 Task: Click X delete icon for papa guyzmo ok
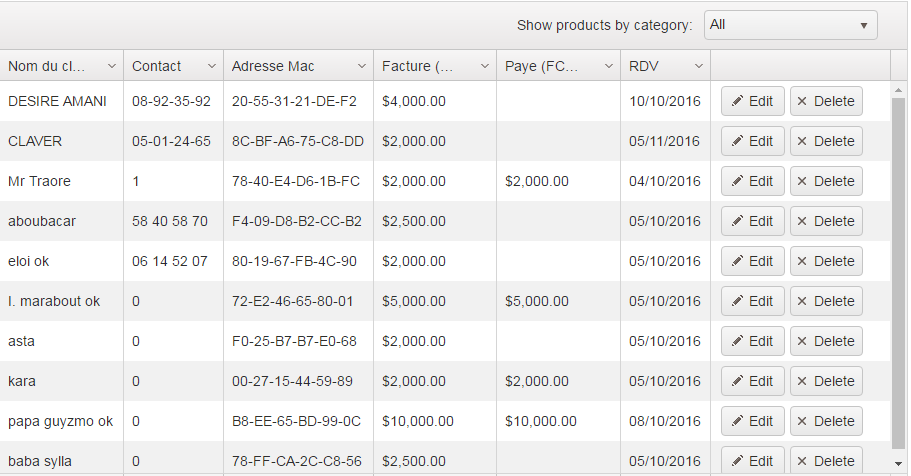click(x=802, y=421)
